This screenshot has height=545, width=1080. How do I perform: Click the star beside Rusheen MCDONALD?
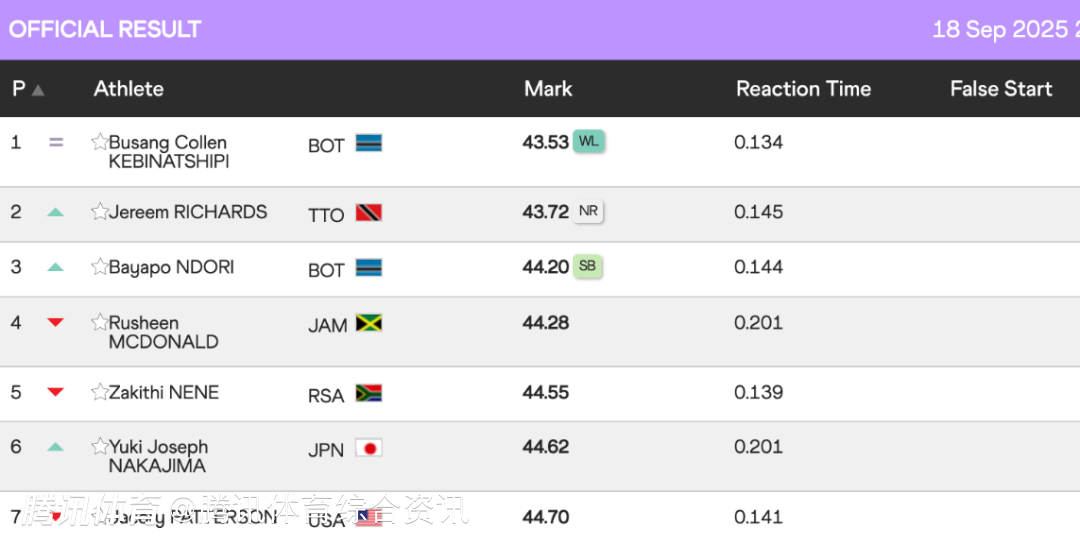pyautogui.click(x=99, y=323)
